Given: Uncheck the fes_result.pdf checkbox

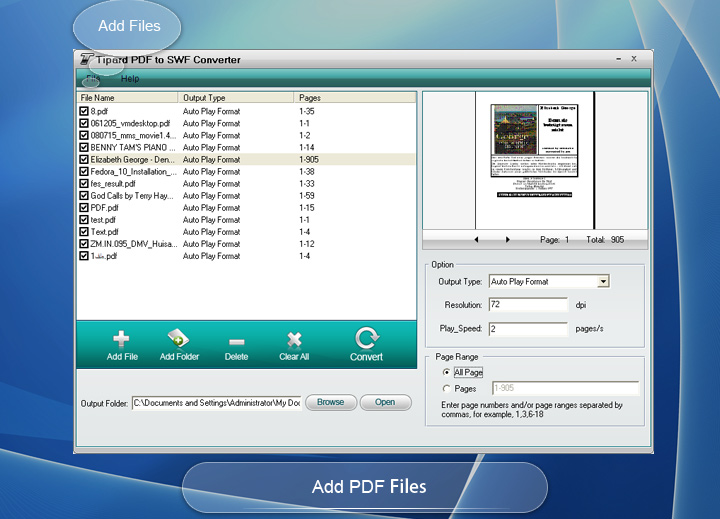Looking at the screenshot, I should 84,184.
